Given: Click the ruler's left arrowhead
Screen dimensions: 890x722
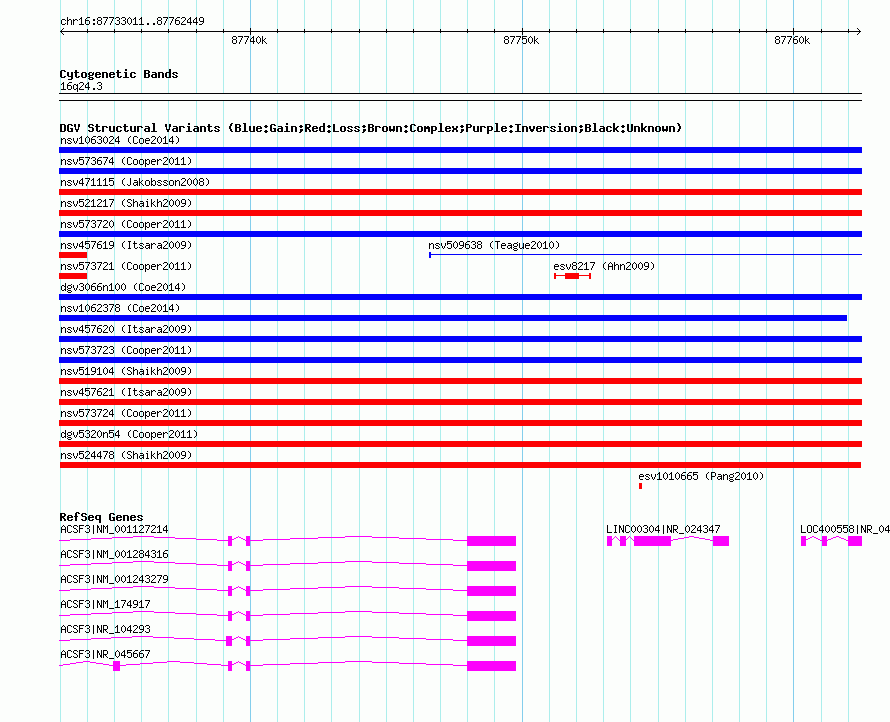Looking at the screenshot, I should point(62,31).
